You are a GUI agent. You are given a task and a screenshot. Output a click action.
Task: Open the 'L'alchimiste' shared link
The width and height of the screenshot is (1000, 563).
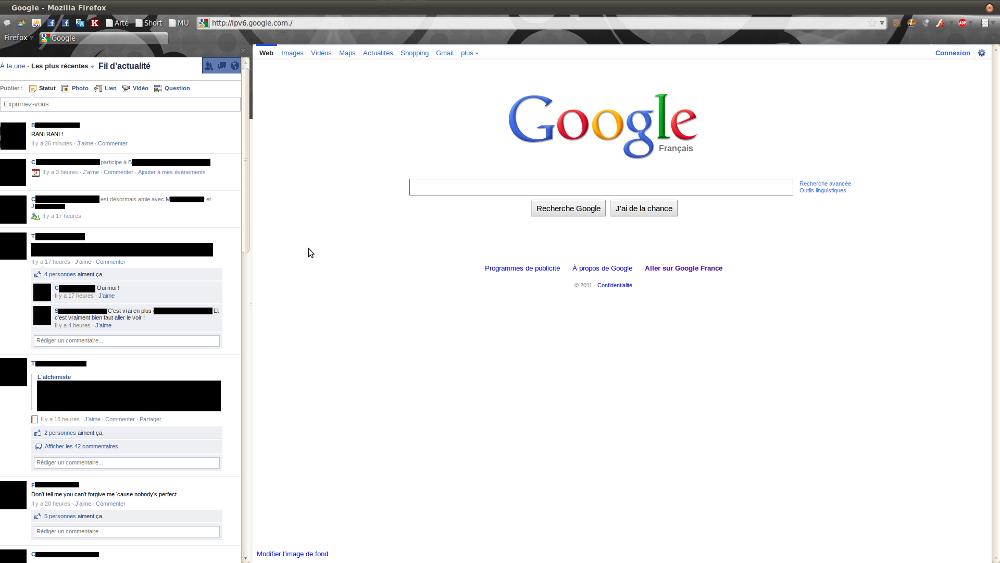[x=54, y=377]
